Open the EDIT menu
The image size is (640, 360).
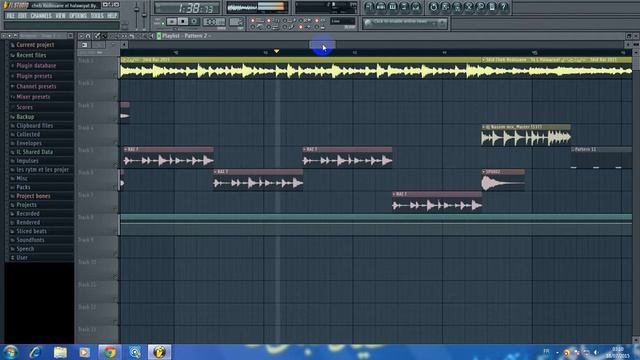[22, 16]
